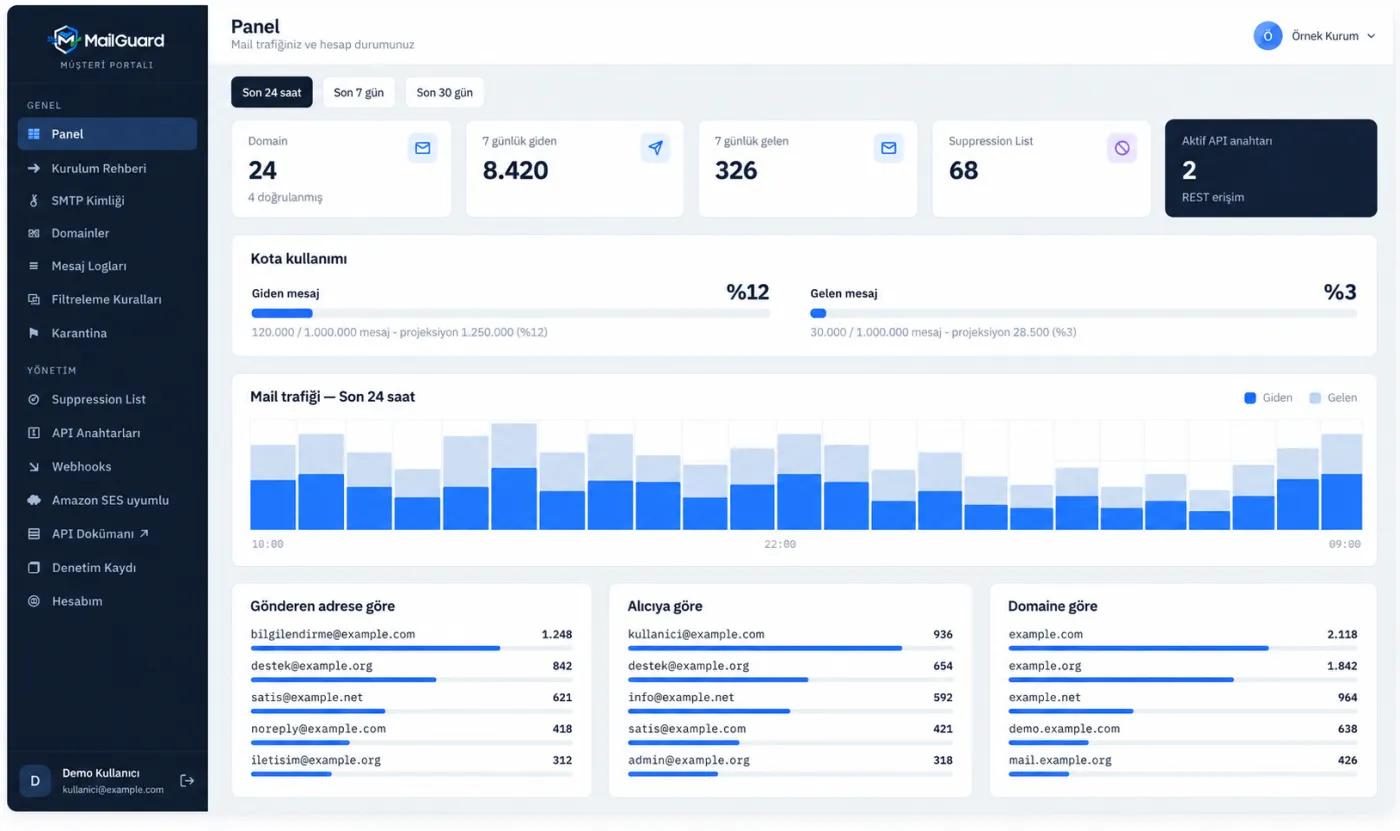Click the Domainler sidebar icon
Screen dimensions: 1400x831
click(33, 233)
